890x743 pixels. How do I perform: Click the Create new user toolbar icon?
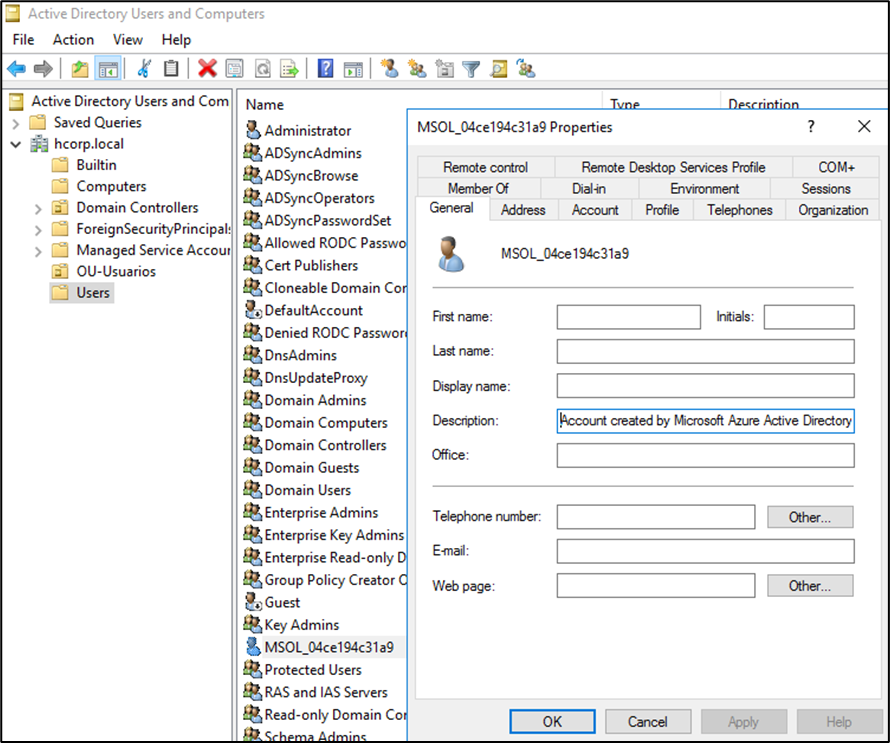pos(389,69)
